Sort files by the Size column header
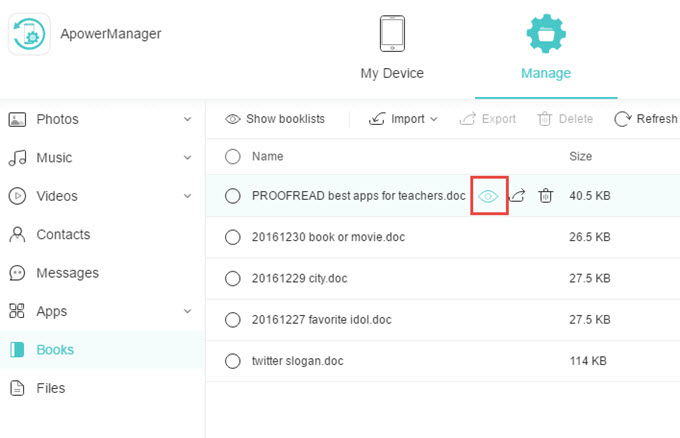Image resolution: width=680 pixels, height=438 pixels. pos(580,156)
